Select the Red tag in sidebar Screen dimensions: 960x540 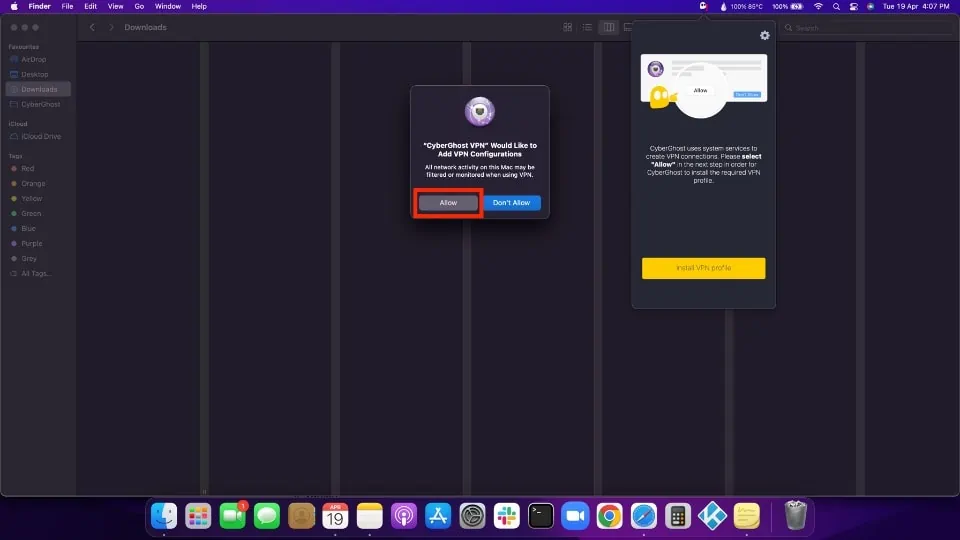click(38, 168)
